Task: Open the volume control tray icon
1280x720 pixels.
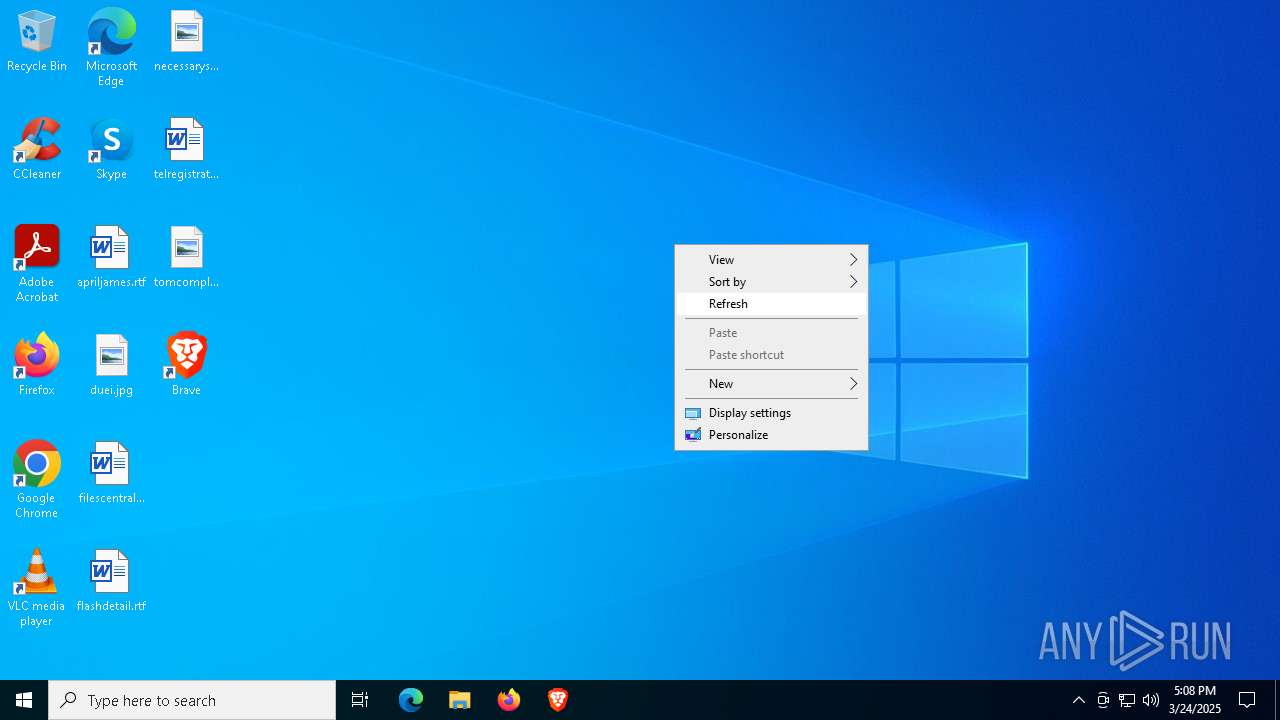Action: [1151, 700]
